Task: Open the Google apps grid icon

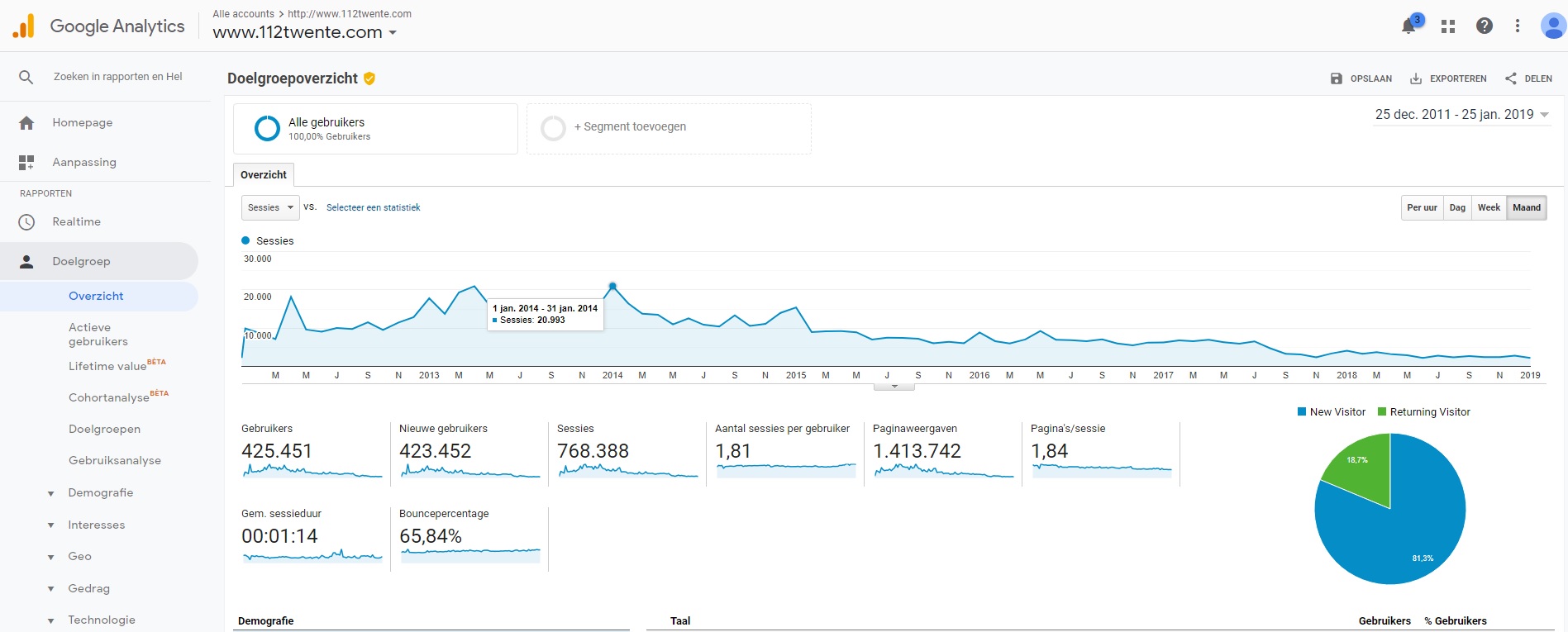Action: pos(1448,26)
